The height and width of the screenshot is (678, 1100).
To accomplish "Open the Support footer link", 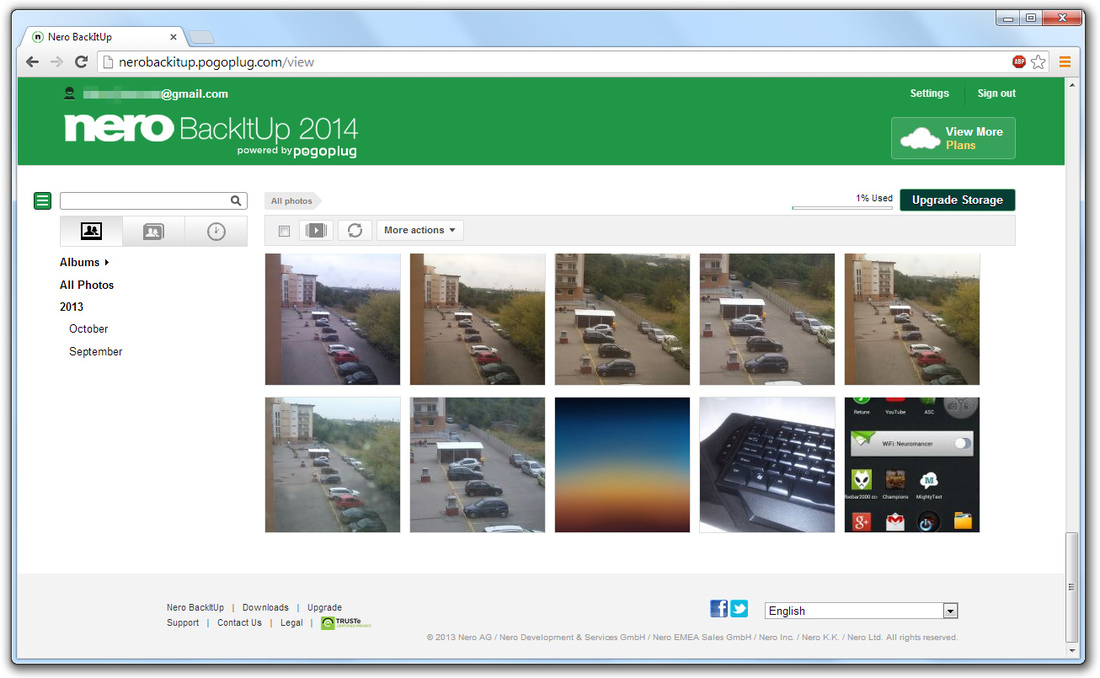I will click(183, 623).
